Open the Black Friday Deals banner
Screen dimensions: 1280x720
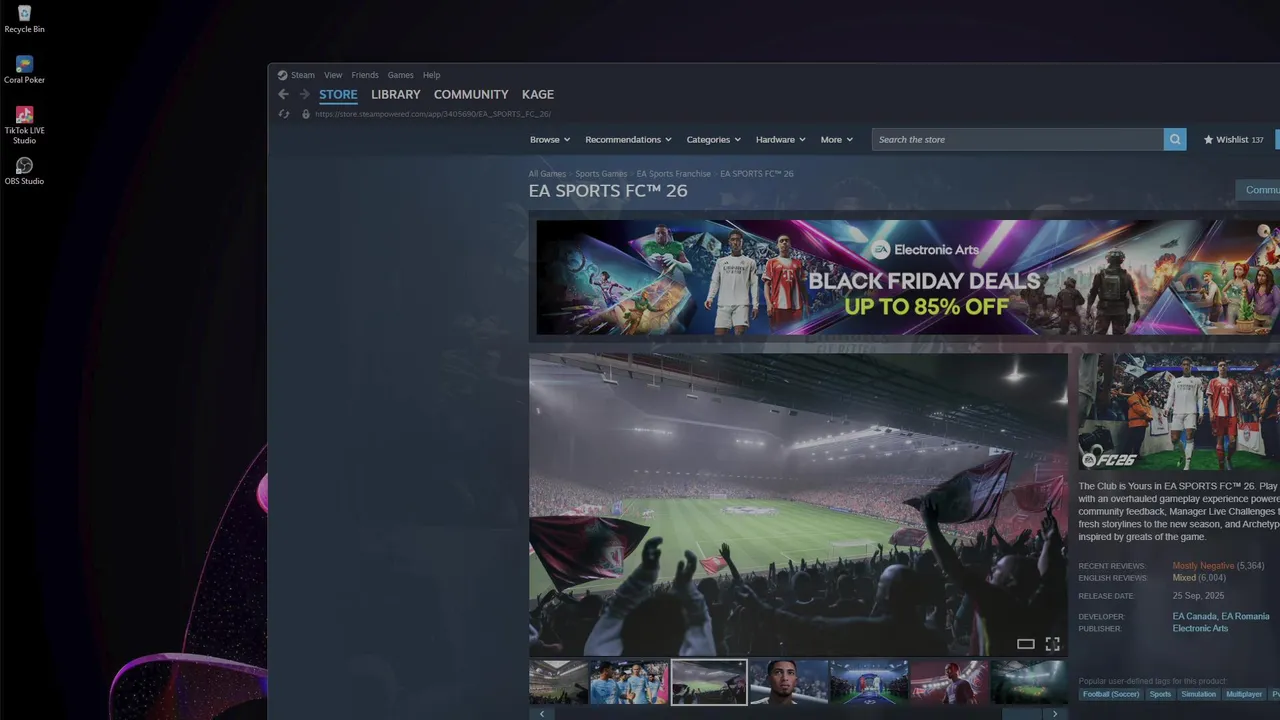(x=908, y=277)
